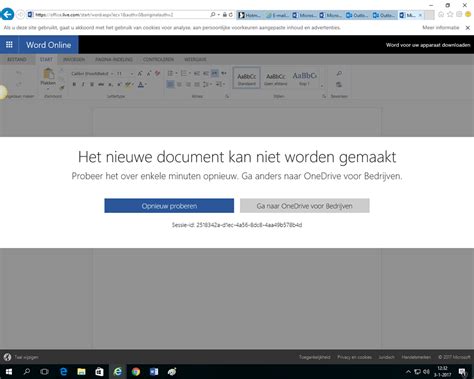
Task: Click the text highlight color icon
Action: 128,84
